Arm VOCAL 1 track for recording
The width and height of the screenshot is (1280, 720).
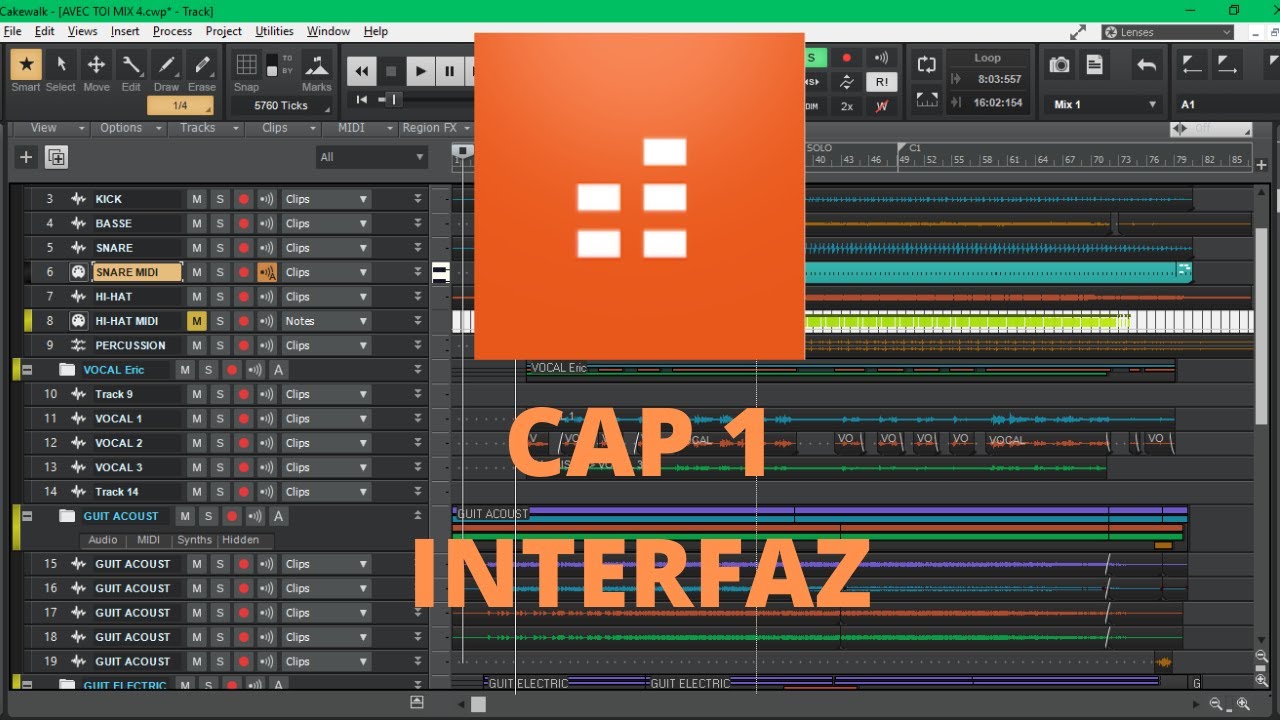(243, 419)
